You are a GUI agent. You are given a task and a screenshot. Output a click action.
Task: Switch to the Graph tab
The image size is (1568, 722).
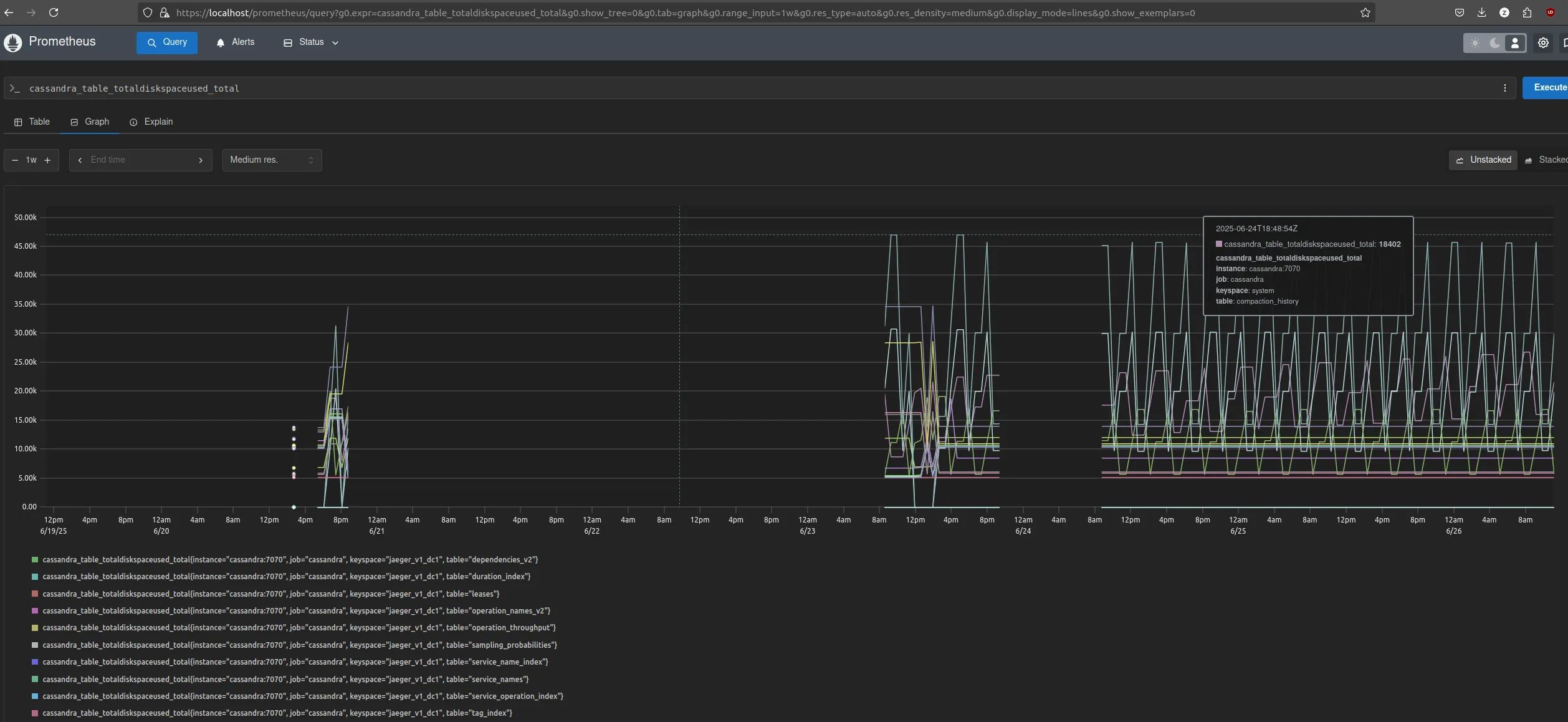[x=90, y=122]
